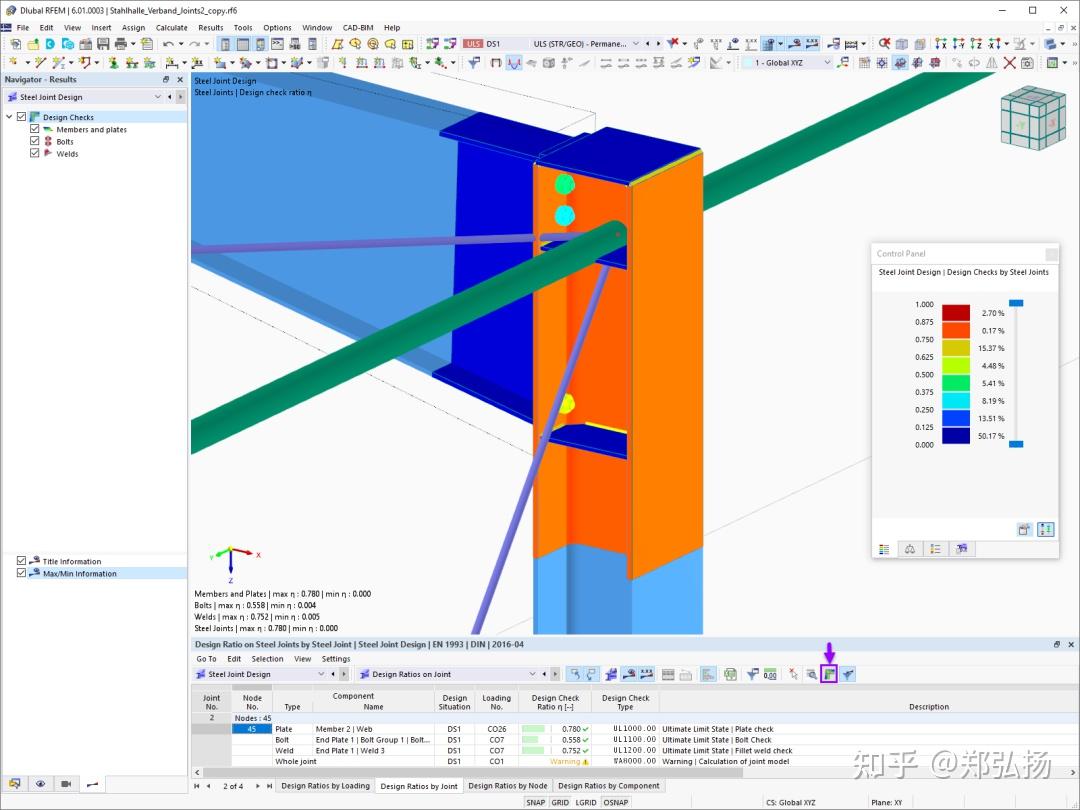
Task: Click the Go To command in the table toolbar
Action: [205, 659]
